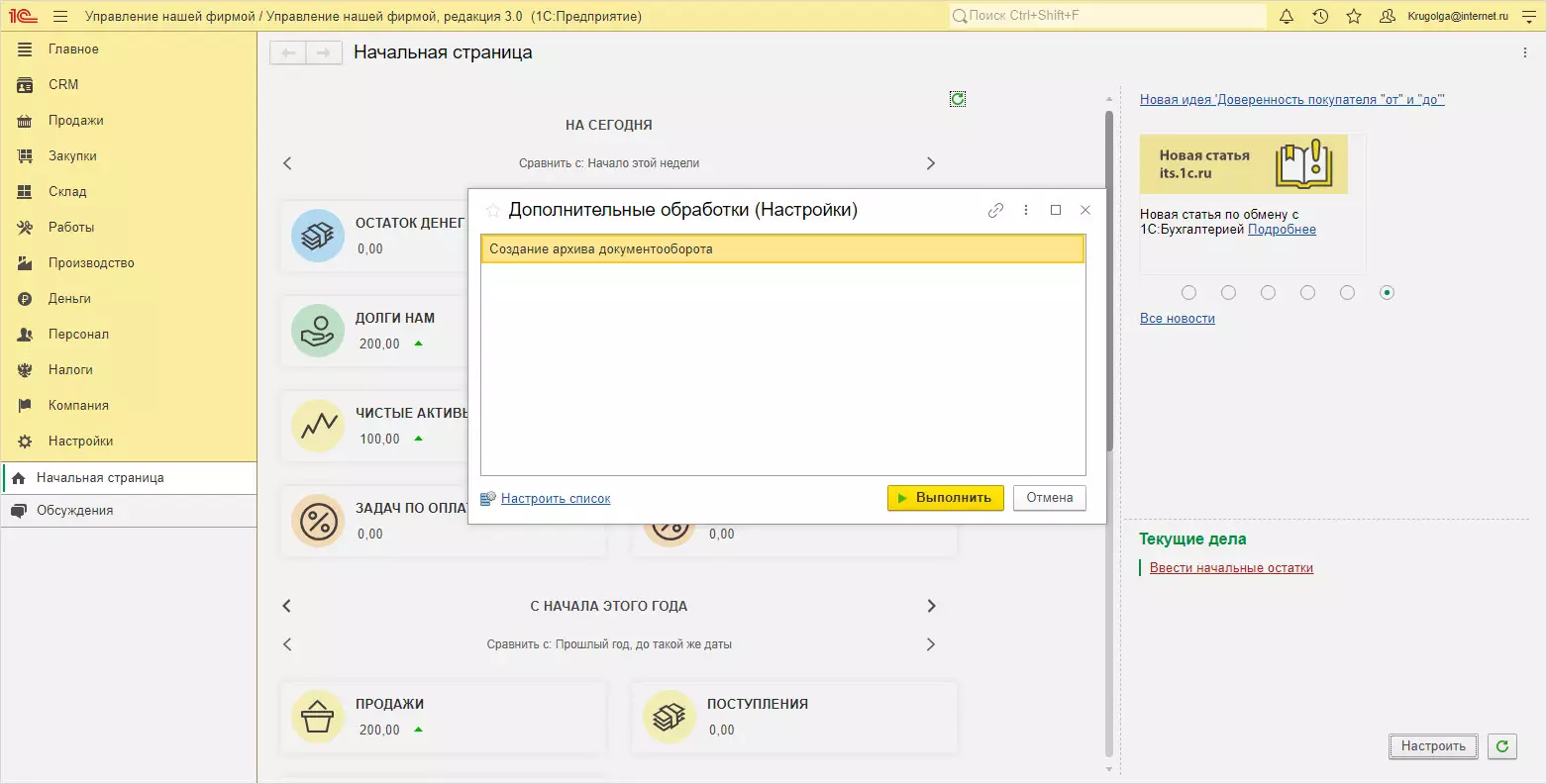Open the Компания section
This screenshot has width=1547, height=784.
point(129,406)
